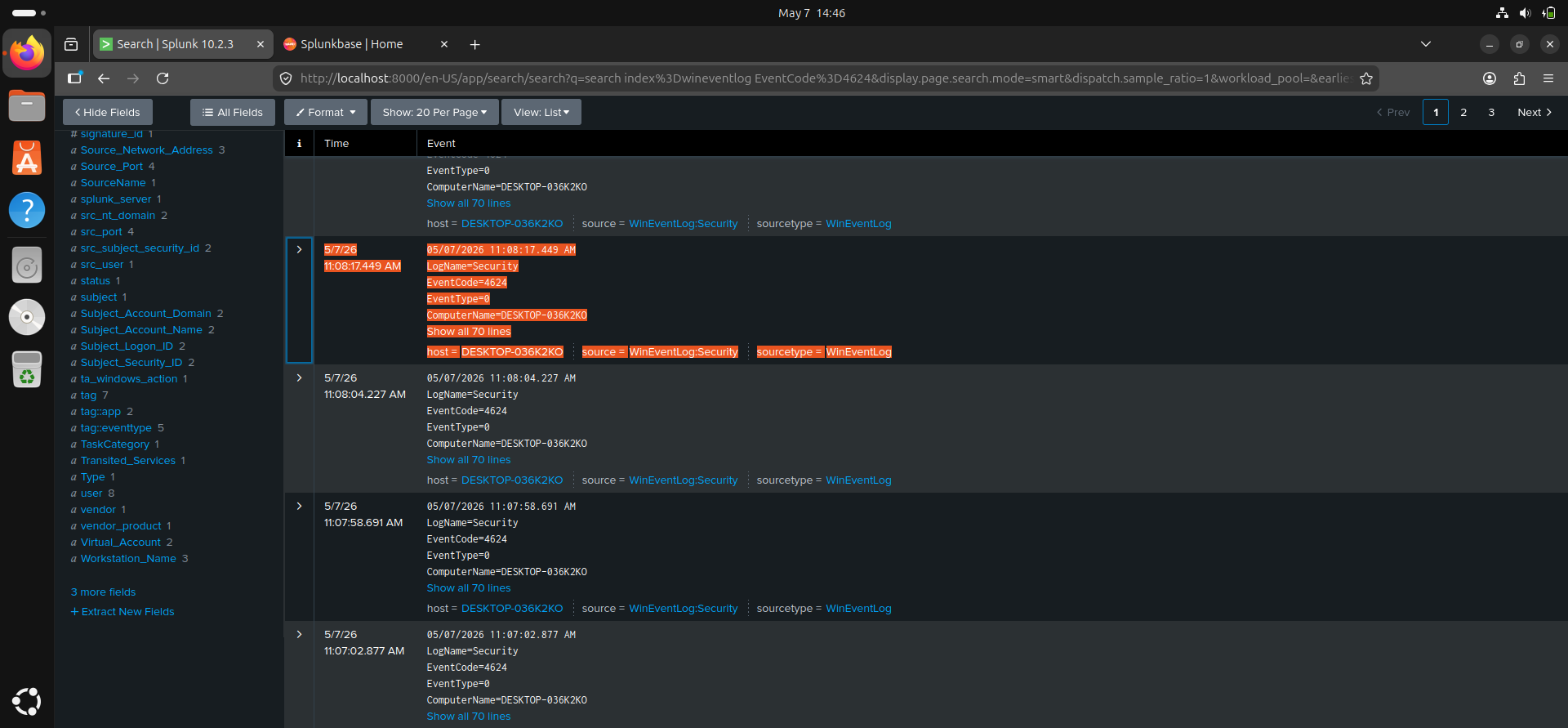Image resolution: width=1568 pixels, height=728 pixels.
Task: Click the site security shield icon
Action: click(x=286, y=78)
